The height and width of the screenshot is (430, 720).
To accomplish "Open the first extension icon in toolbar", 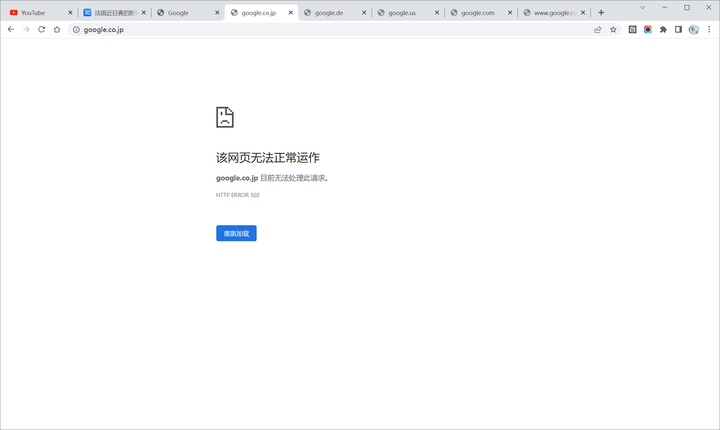I will tap(632, 29).
